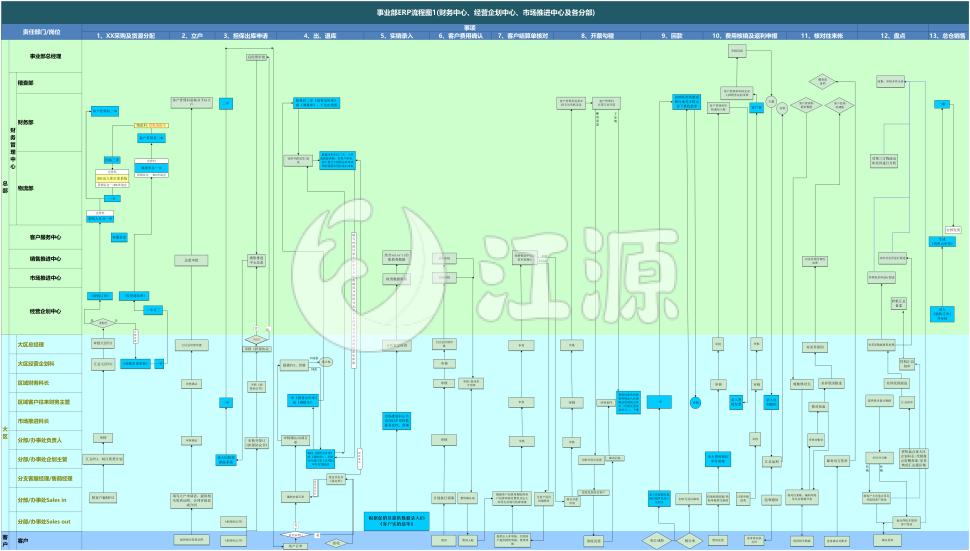Viewport: 970px width, 551px height.
Task: Click column header 3、担保出库申请
Action: pyautogui.click(x=246, y=36)
